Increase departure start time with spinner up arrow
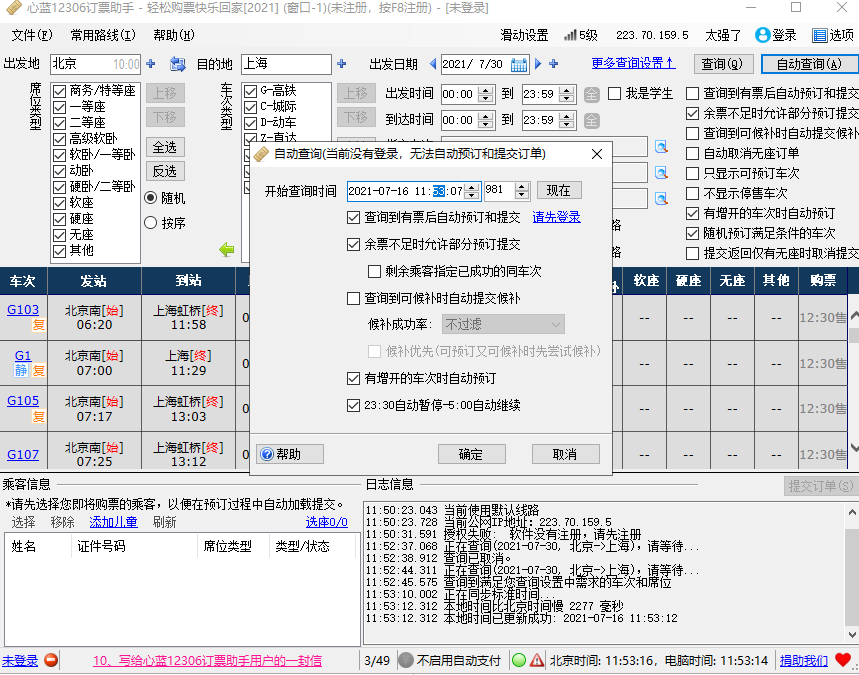 pos(486,90)
